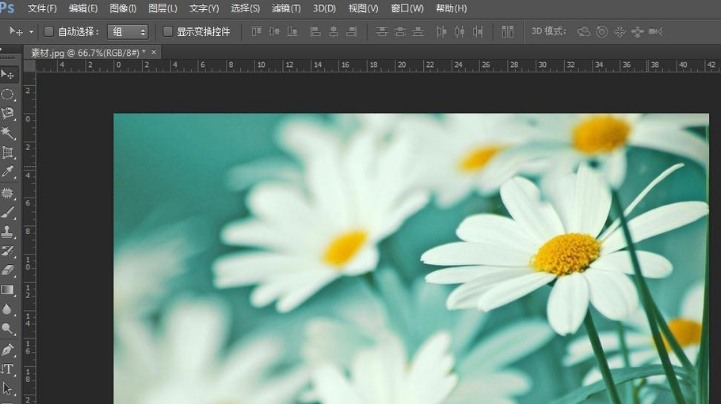
Task: Enable the 显示变换控件 checkbox
Action: pyautogui.click(x=168, y=32)
